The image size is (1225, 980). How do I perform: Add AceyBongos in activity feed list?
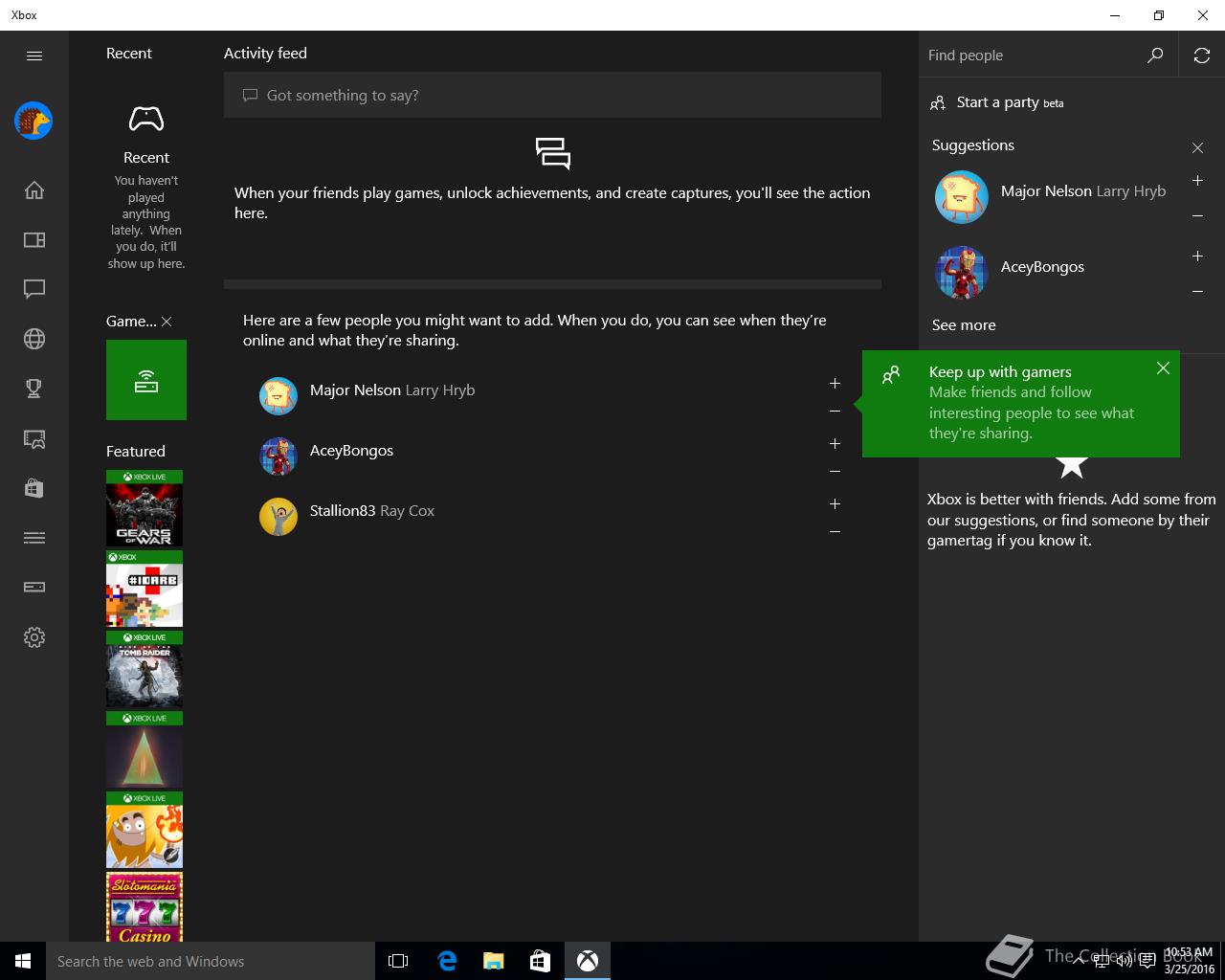[835, 443]
